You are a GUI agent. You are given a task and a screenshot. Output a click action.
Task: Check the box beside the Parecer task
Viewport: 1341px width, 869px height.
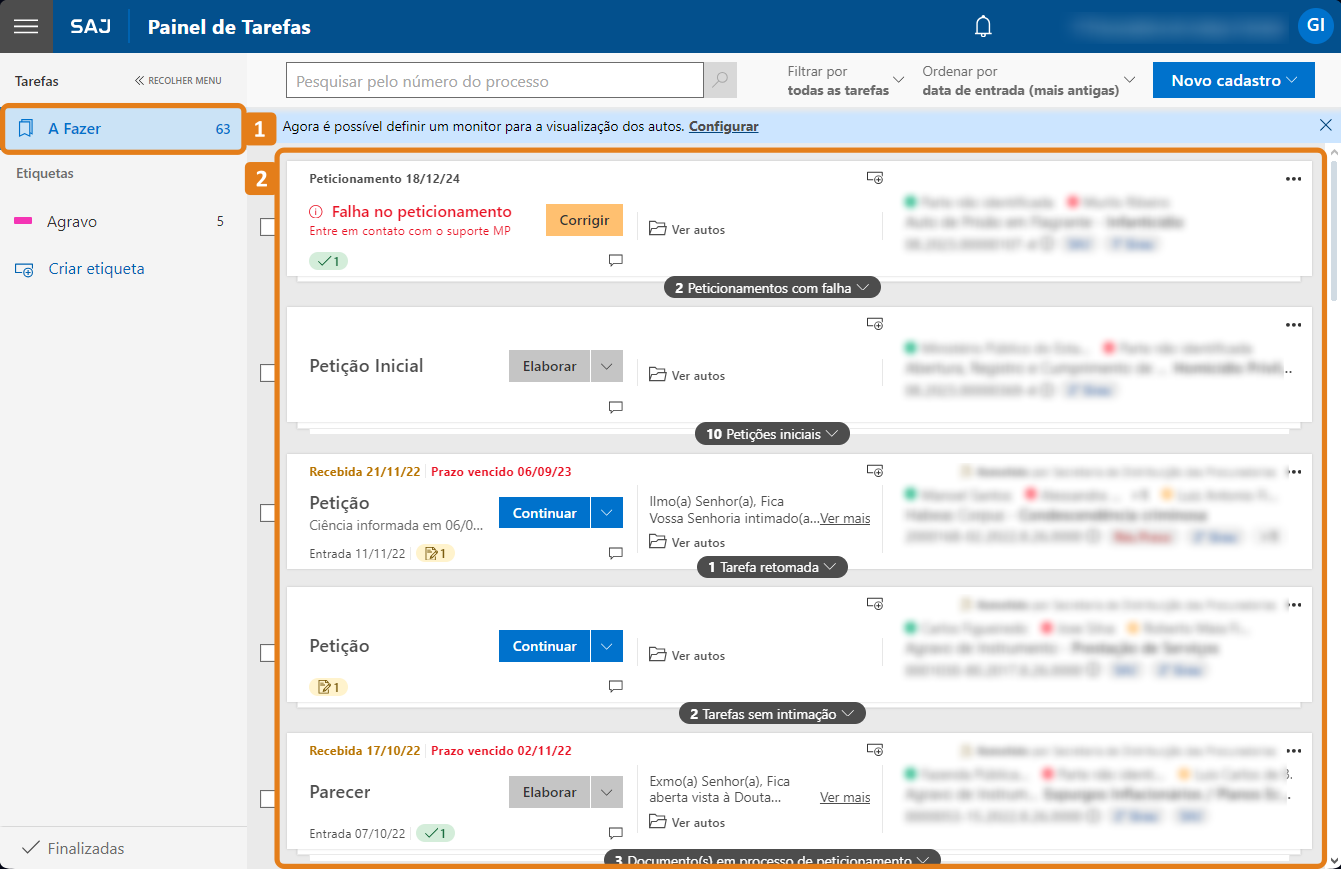click(267, 799)
